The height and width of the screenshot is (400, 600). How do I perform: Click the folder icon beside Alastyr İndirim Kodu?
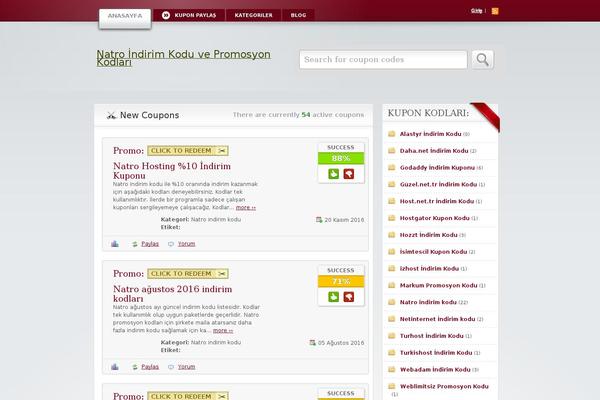pyautogui.click(x=391, y=134)
